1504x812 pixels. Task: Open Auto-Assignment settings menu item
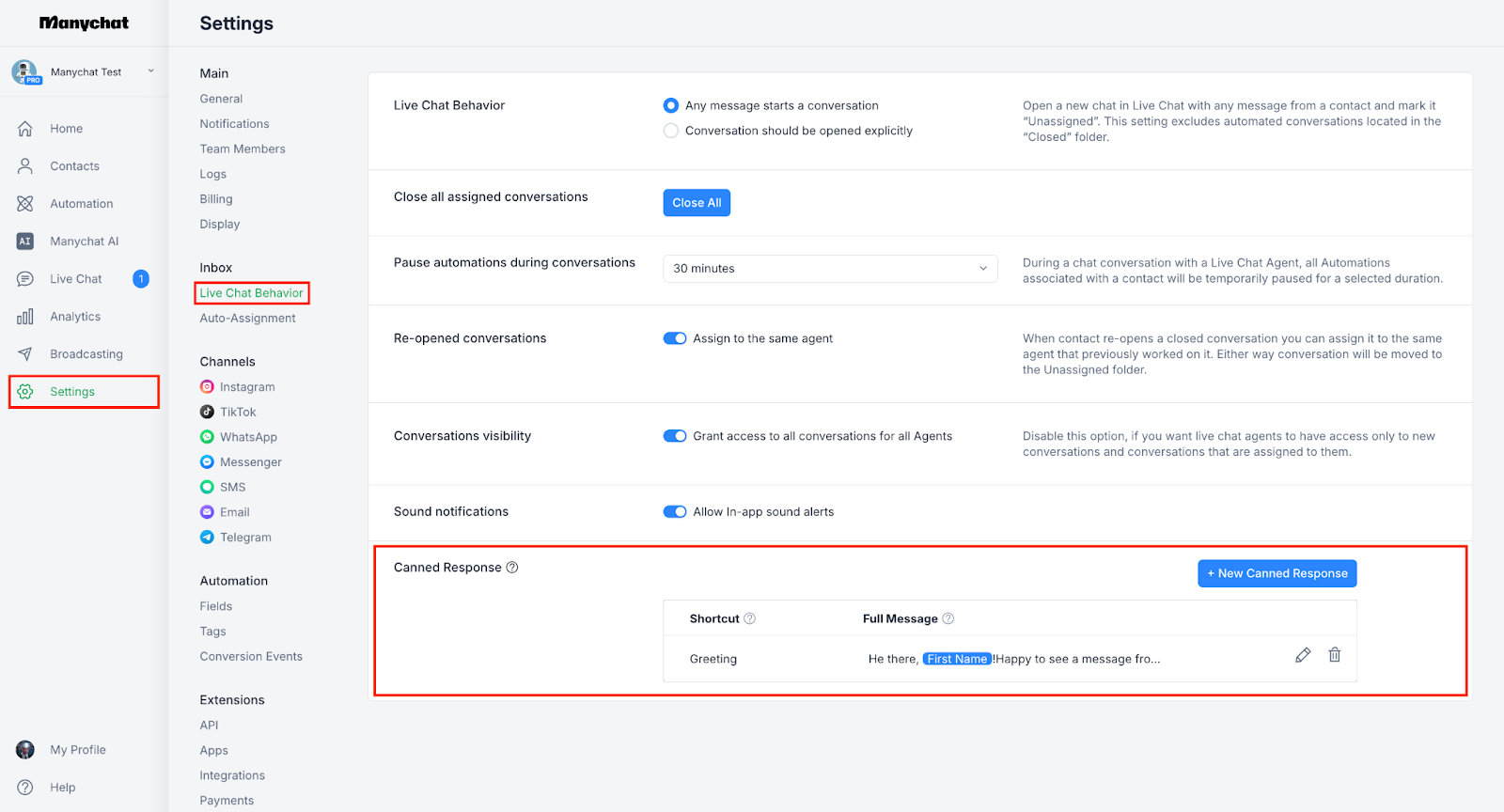247,319
